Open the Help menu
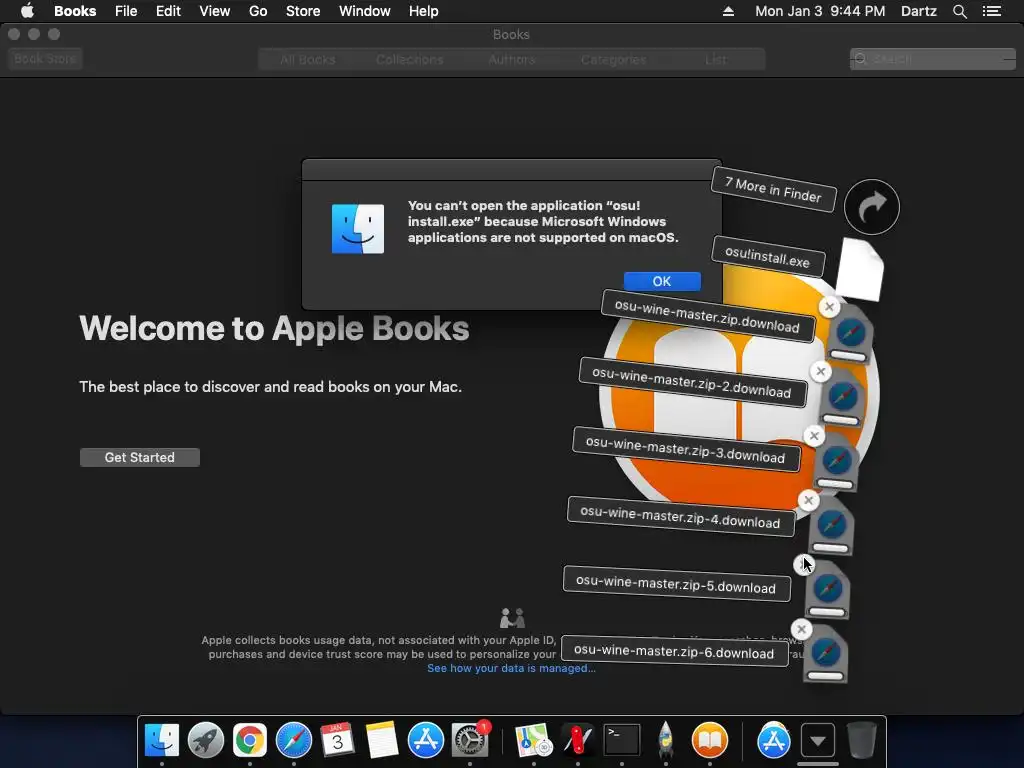 (423, 11)
